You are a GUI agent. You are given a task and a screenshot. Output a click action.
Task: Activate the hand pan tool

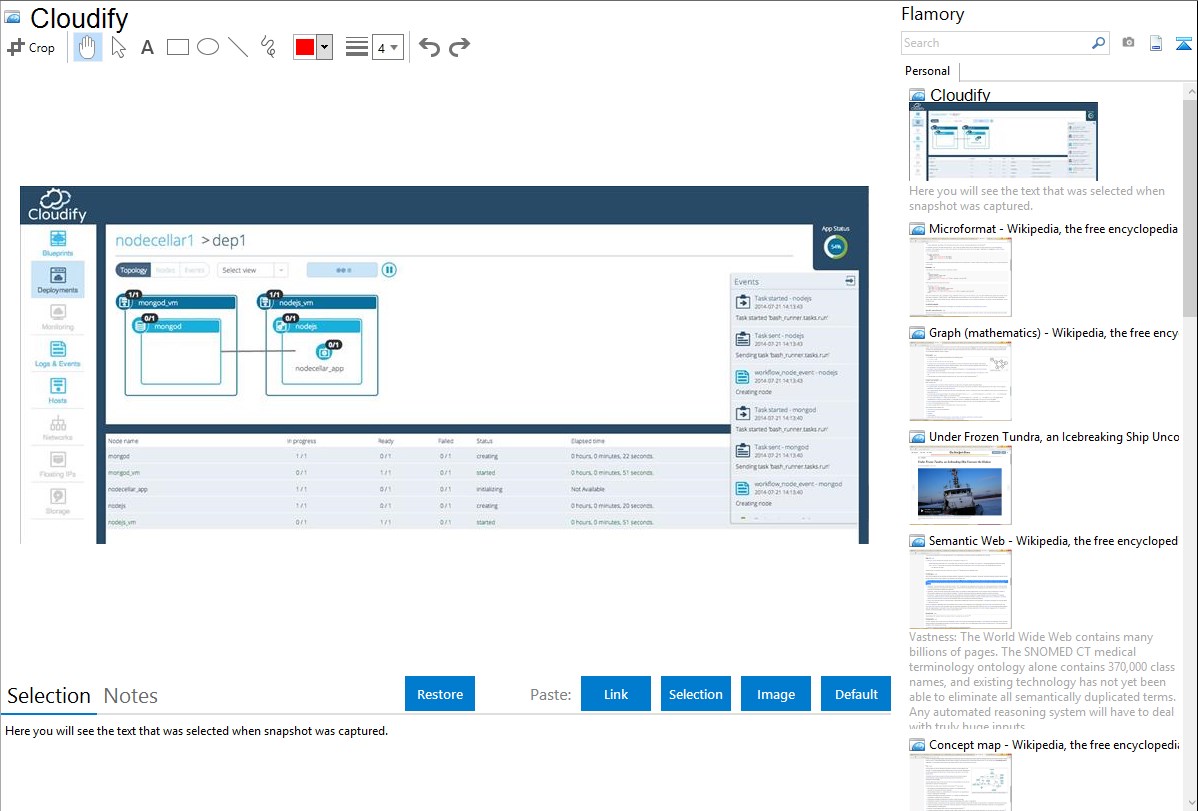[87, 47]
